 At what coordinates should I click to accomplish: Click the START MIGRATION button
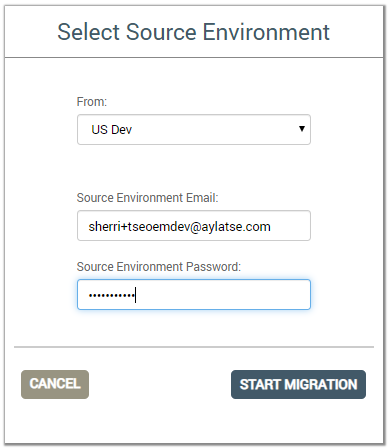[298, 384]
